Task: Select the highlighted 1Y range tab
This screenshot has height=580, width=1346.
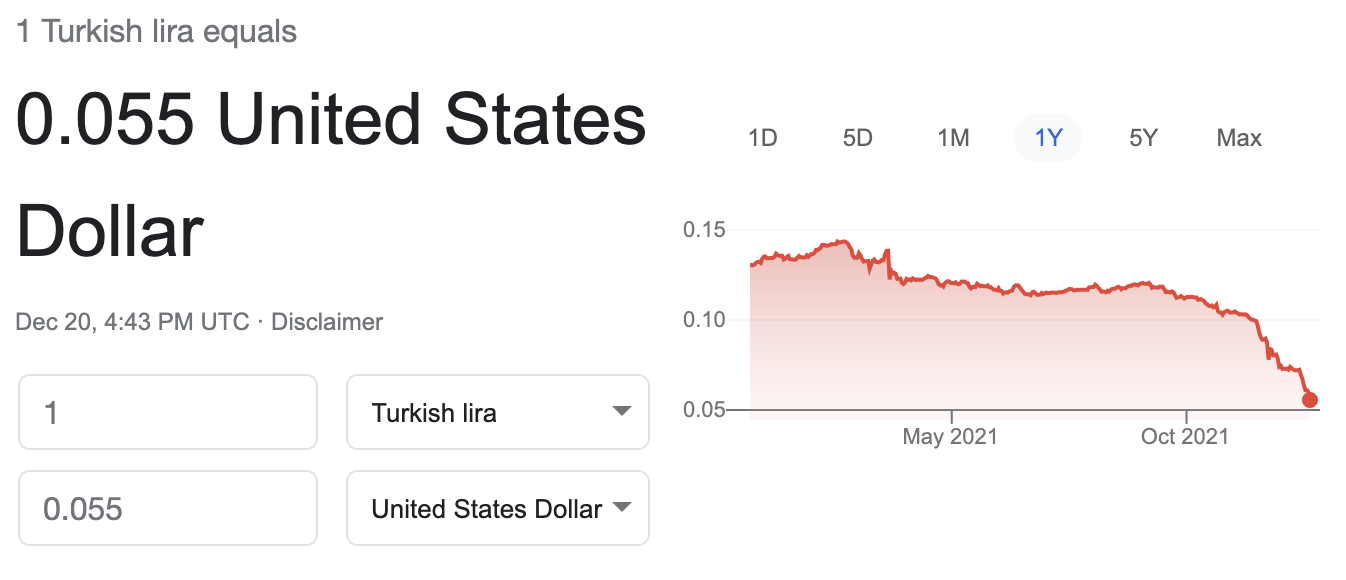Action: pyautogui.click(x=1048, y=138)
